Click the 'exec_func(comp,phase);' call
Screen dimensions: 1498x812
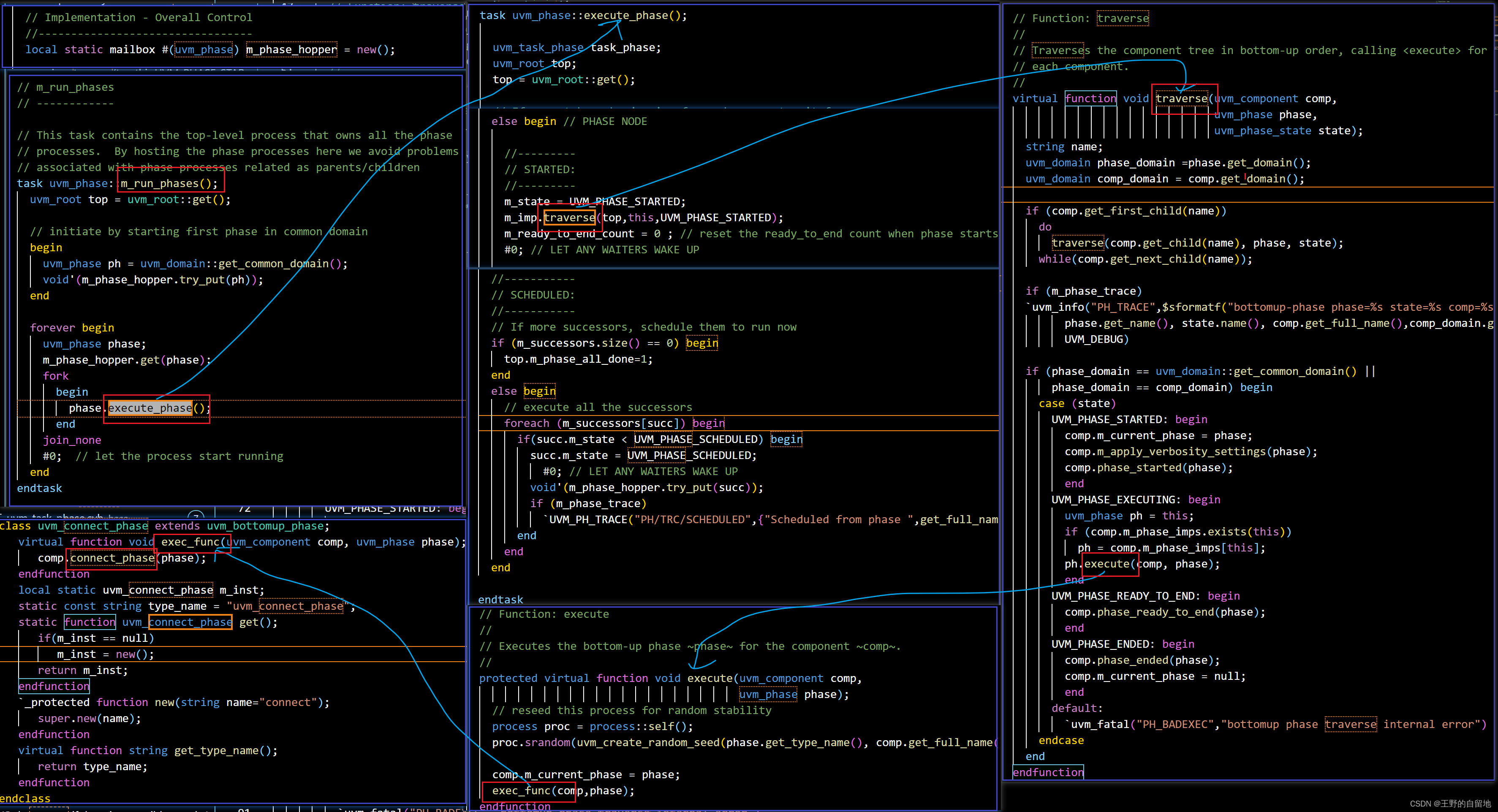click(563, 790)
